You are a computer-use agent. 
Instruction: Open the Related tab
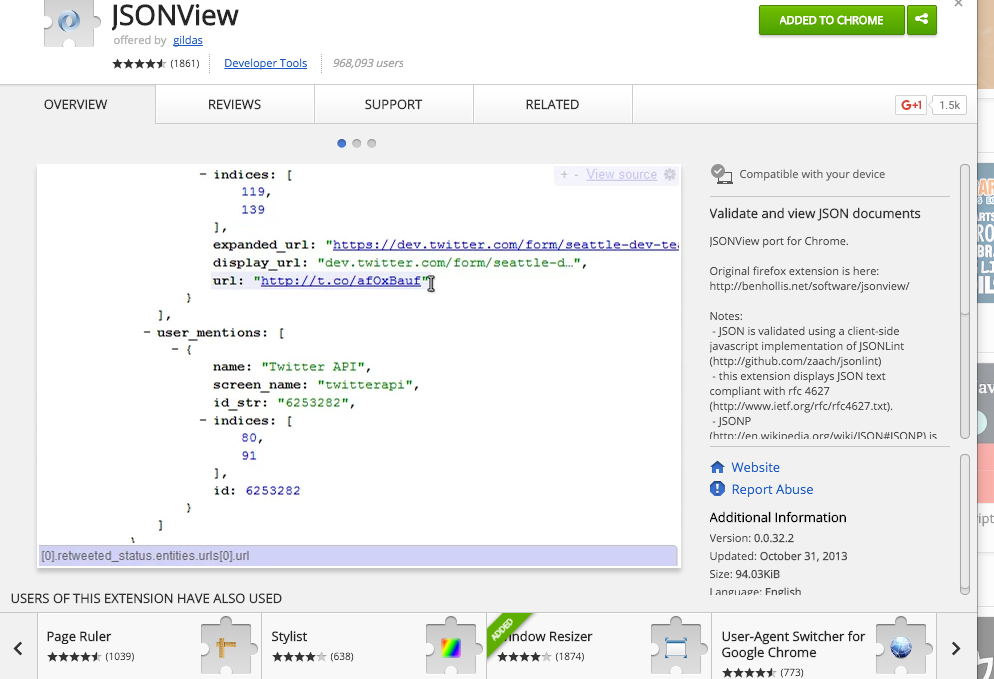552,105
